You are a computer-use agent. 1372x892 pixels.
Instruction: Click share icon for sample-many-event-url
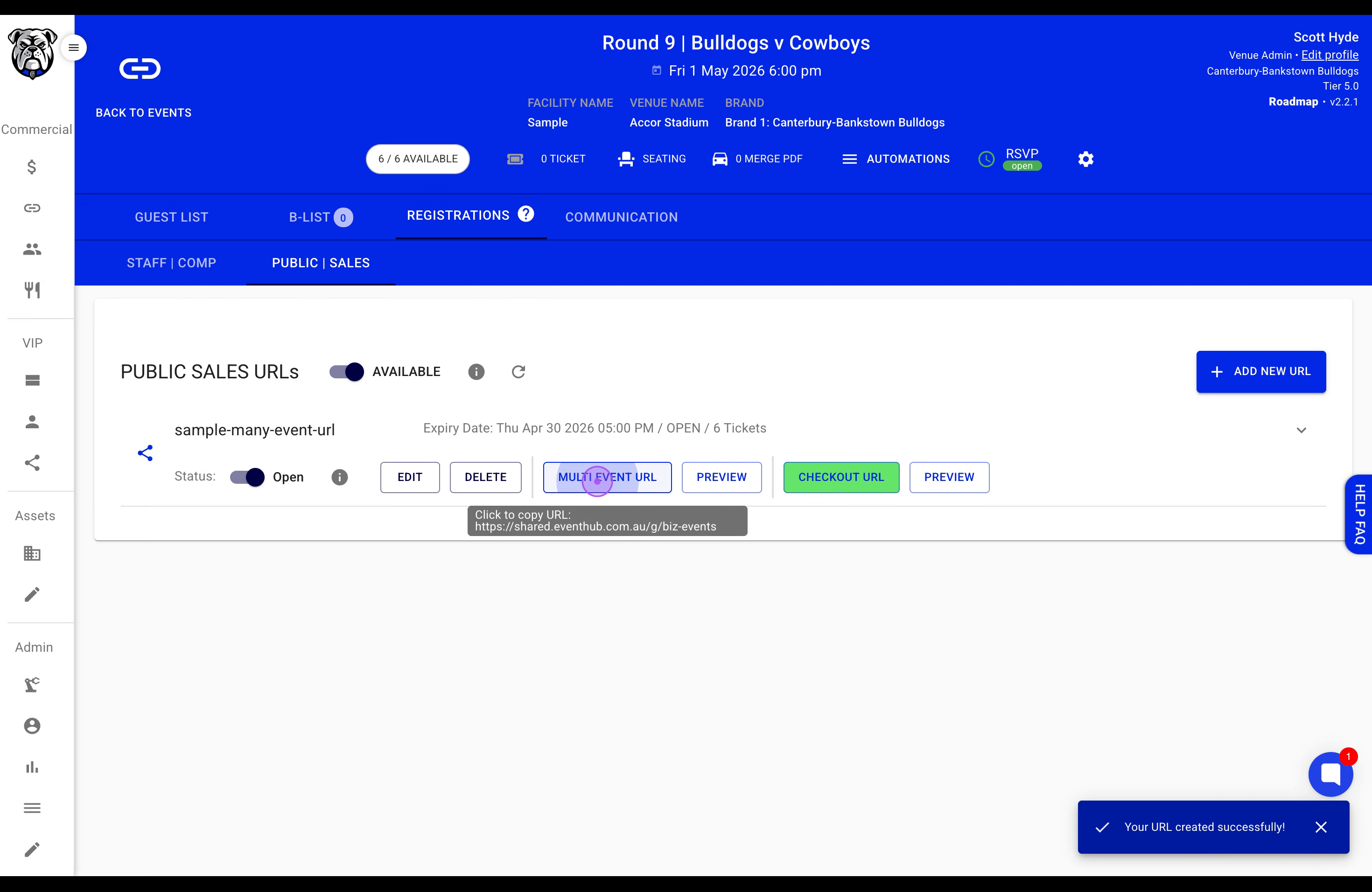tap(145, 453)
